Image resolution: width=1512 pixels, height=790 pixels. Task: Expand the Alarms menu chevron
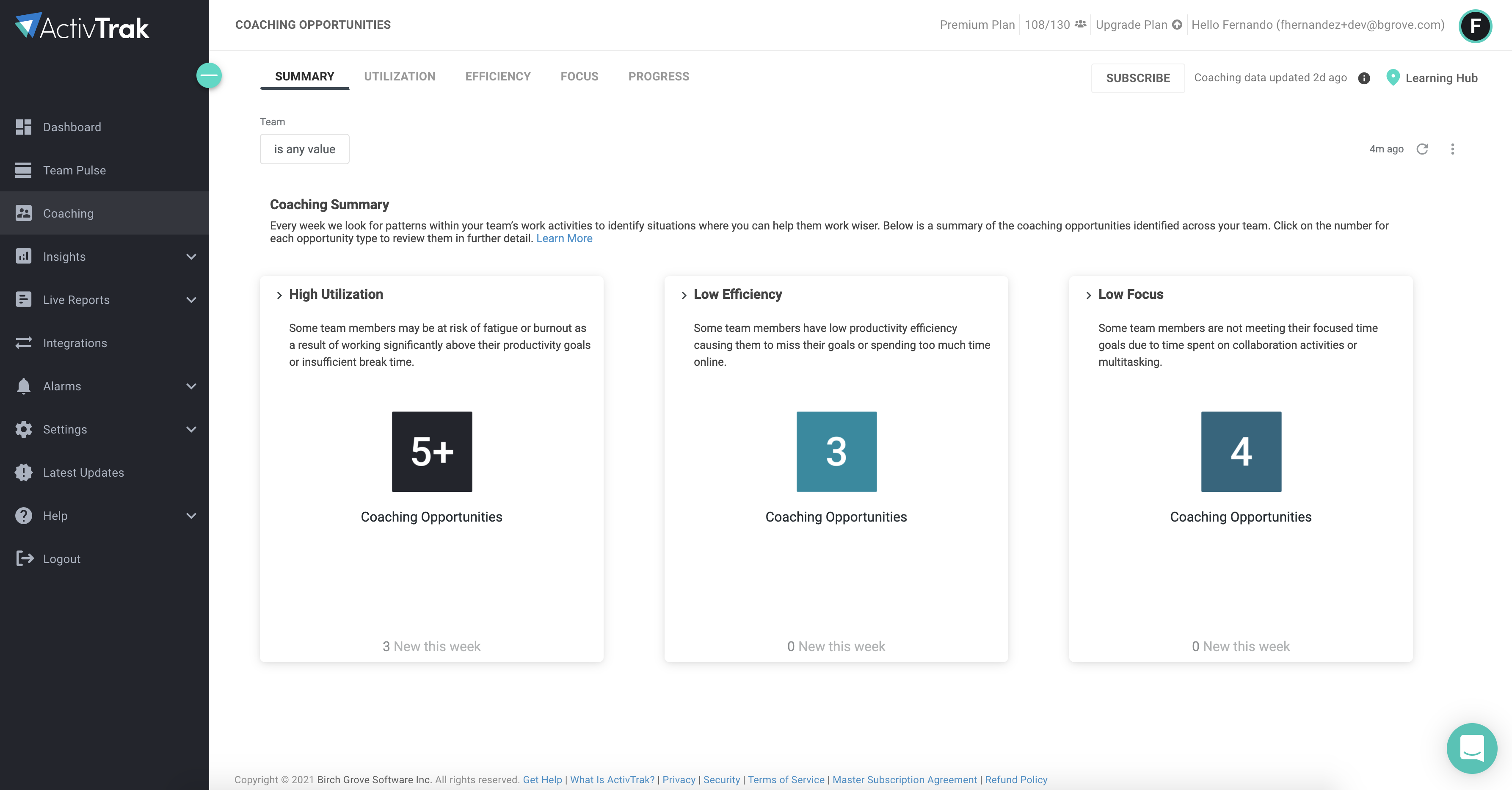tap(191, 386)
